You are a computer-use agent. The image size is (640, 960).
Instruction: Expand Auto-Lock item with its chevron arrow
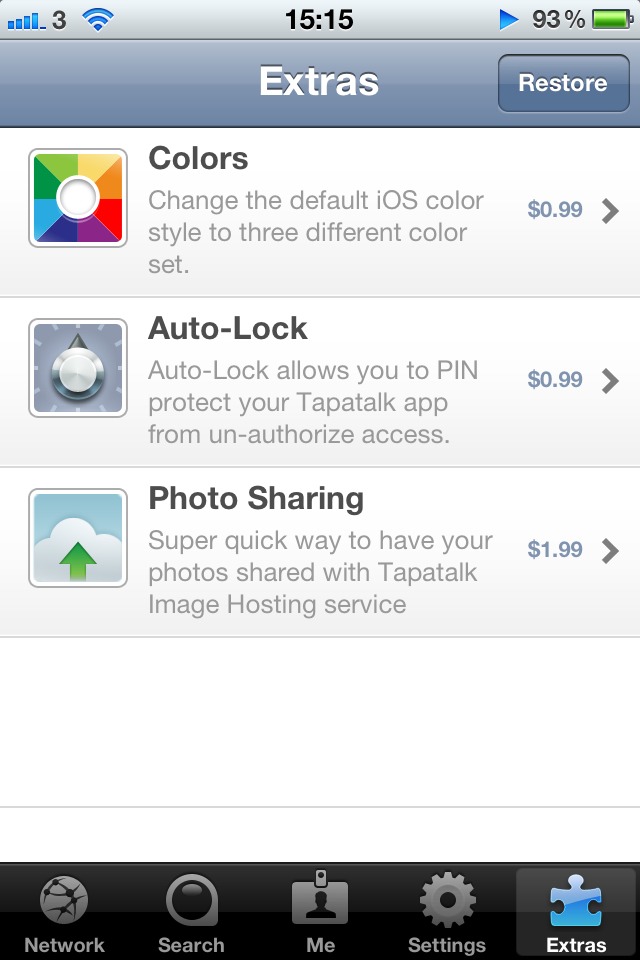[610, 380]
